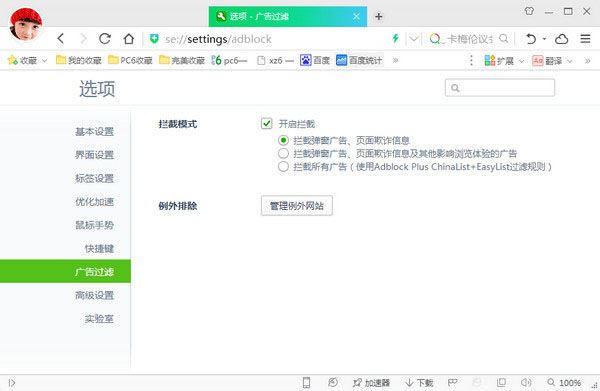Click the green lightning speed mode icon
The image size is (600, 391).
396,39
